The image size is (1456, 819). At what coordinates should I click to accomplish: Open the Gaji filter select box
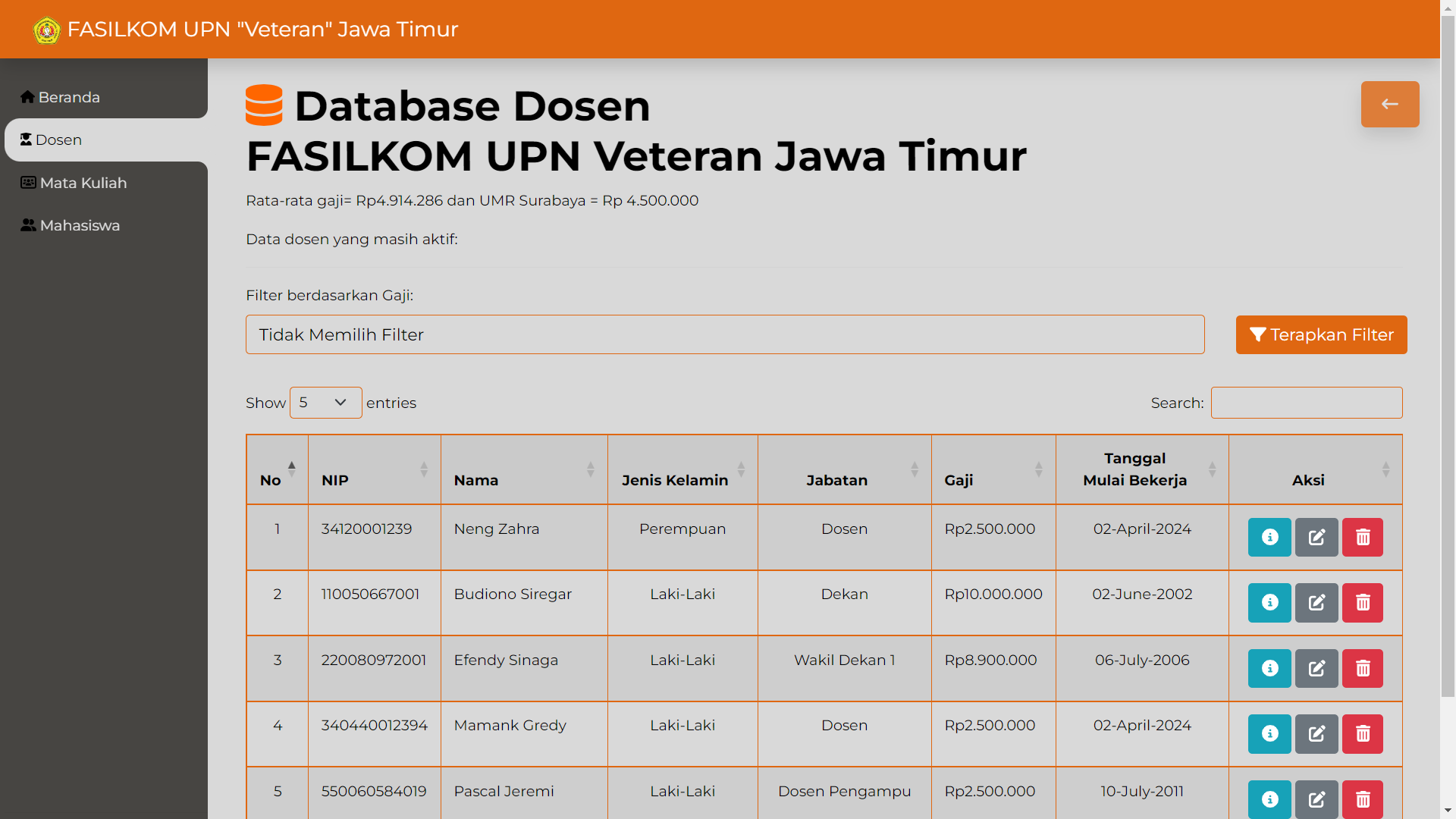click(x=725, y=334)
